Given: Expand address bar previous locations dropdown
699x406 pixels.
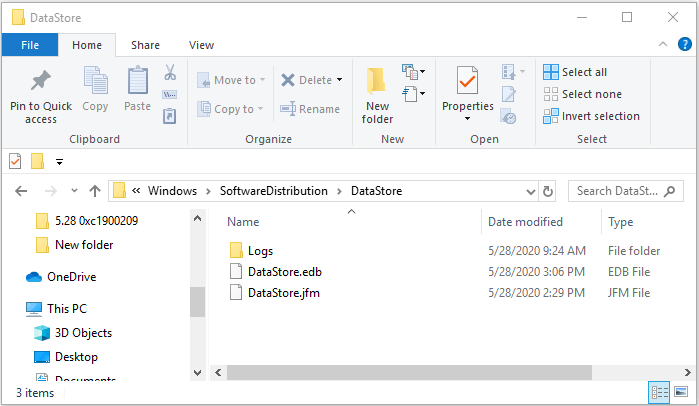Looking at the screenshot, I should click(530, 192).
